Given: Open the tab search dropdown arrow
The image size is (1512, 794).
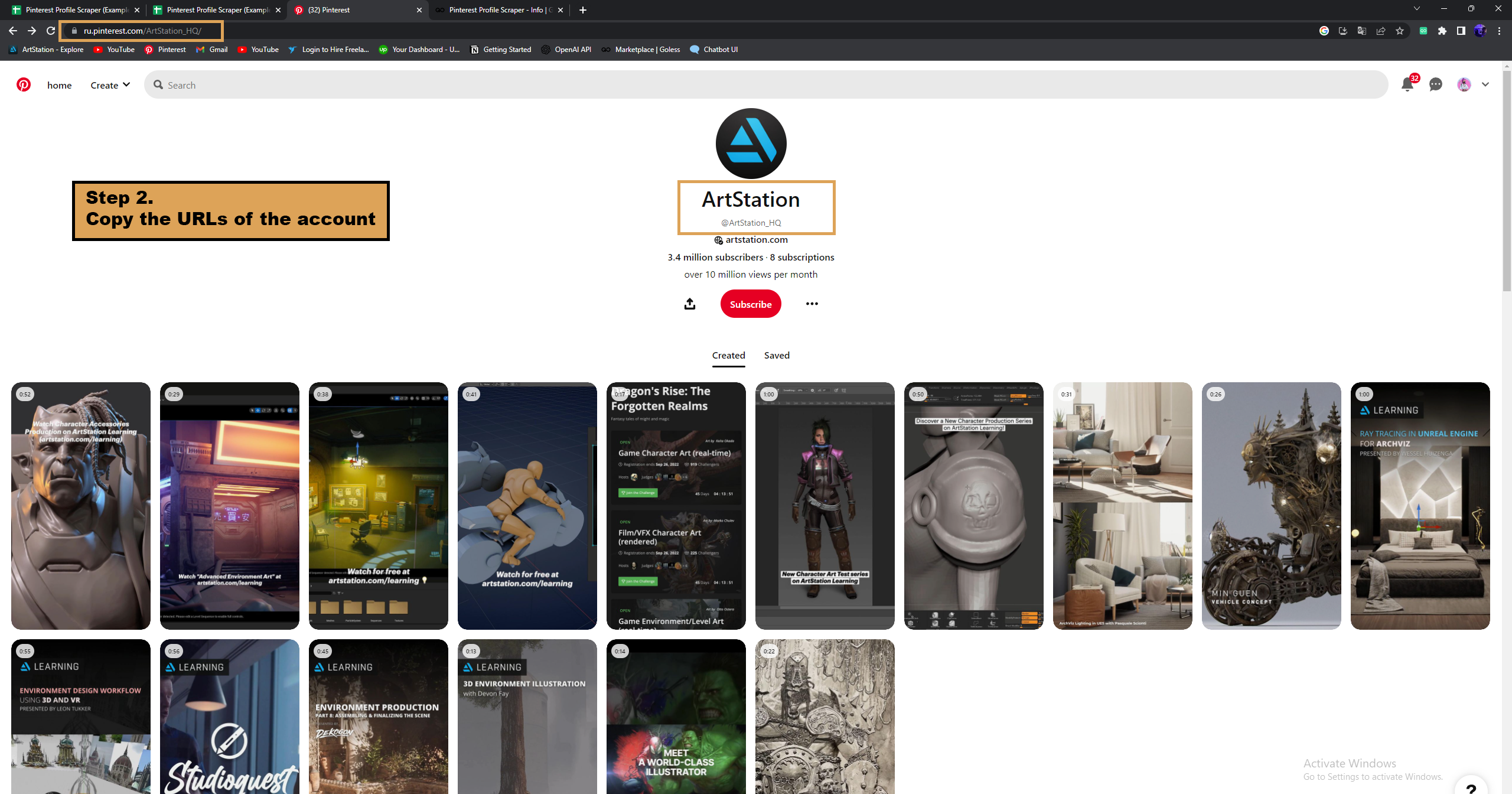Looking at the screenshot, I should 1417,9.
